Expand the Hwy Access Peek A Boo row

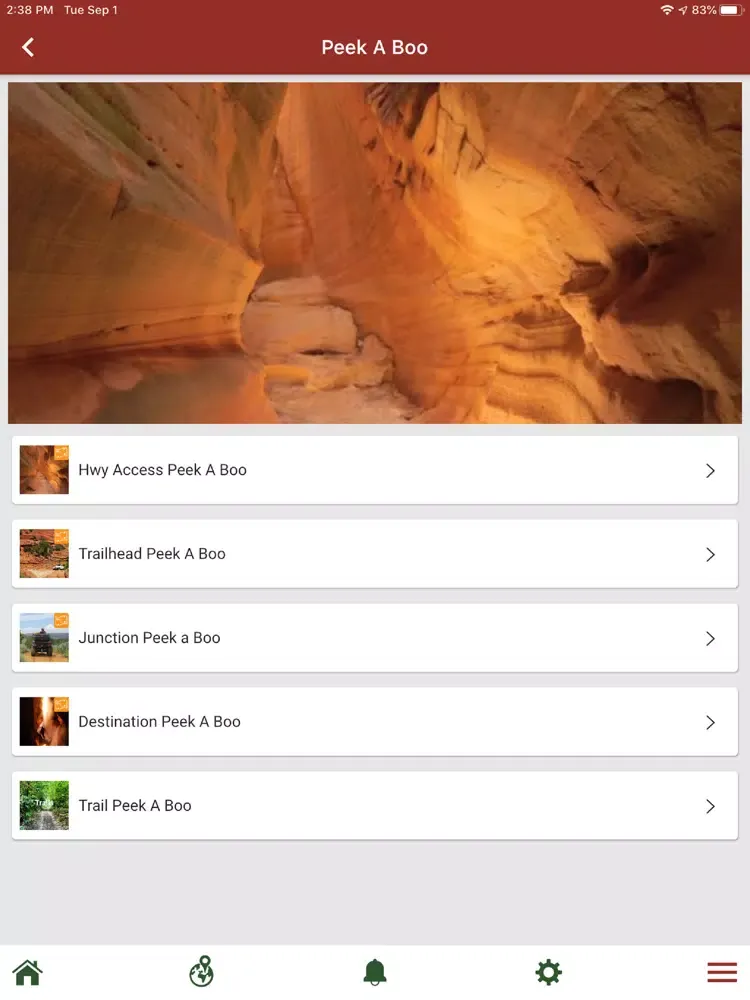pyautogui.click(x=711, y=470)
